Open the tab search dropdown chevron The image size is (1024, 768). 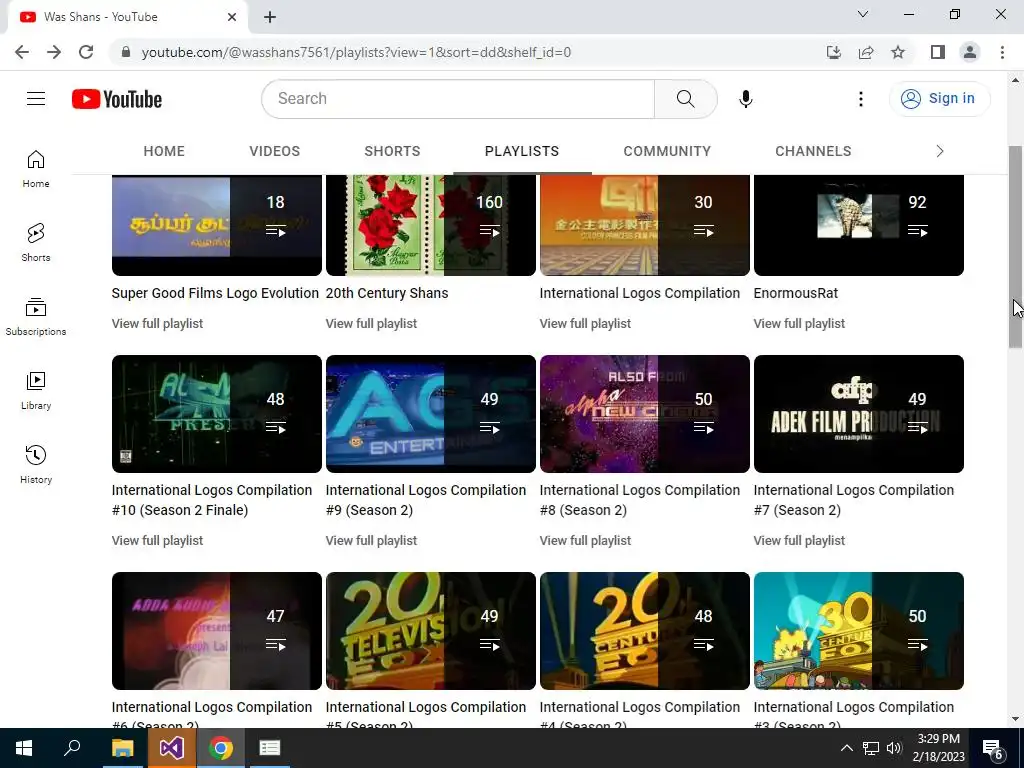863,14
